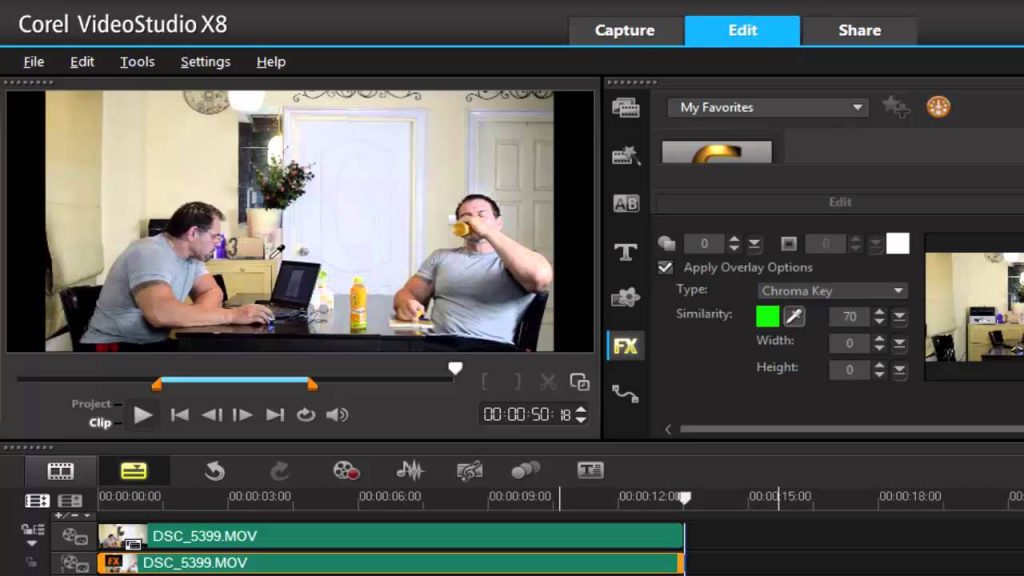Open the Settings menu

click(x=204, y=61)
